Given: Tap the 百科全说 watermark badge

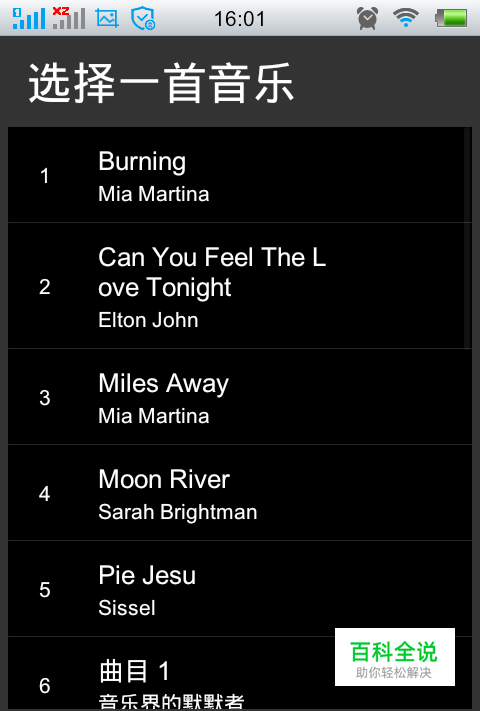Looking at the screenshot, I should click(395, 657).
